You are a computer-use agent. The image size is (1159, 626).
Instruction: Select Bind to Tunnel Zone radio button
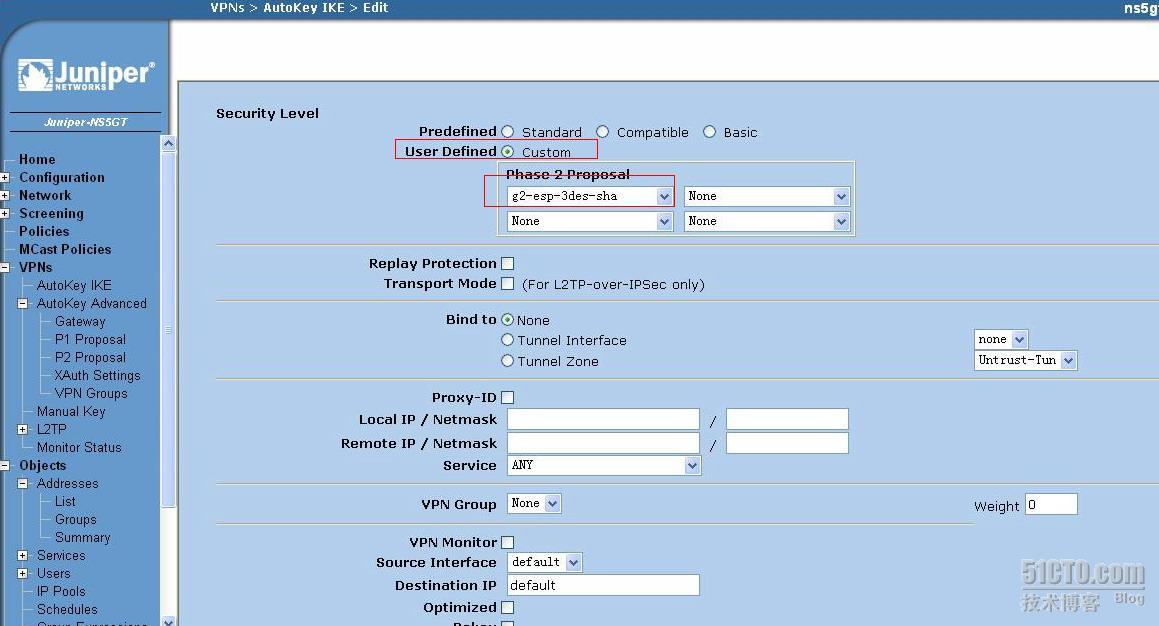(x=508, y=361)
